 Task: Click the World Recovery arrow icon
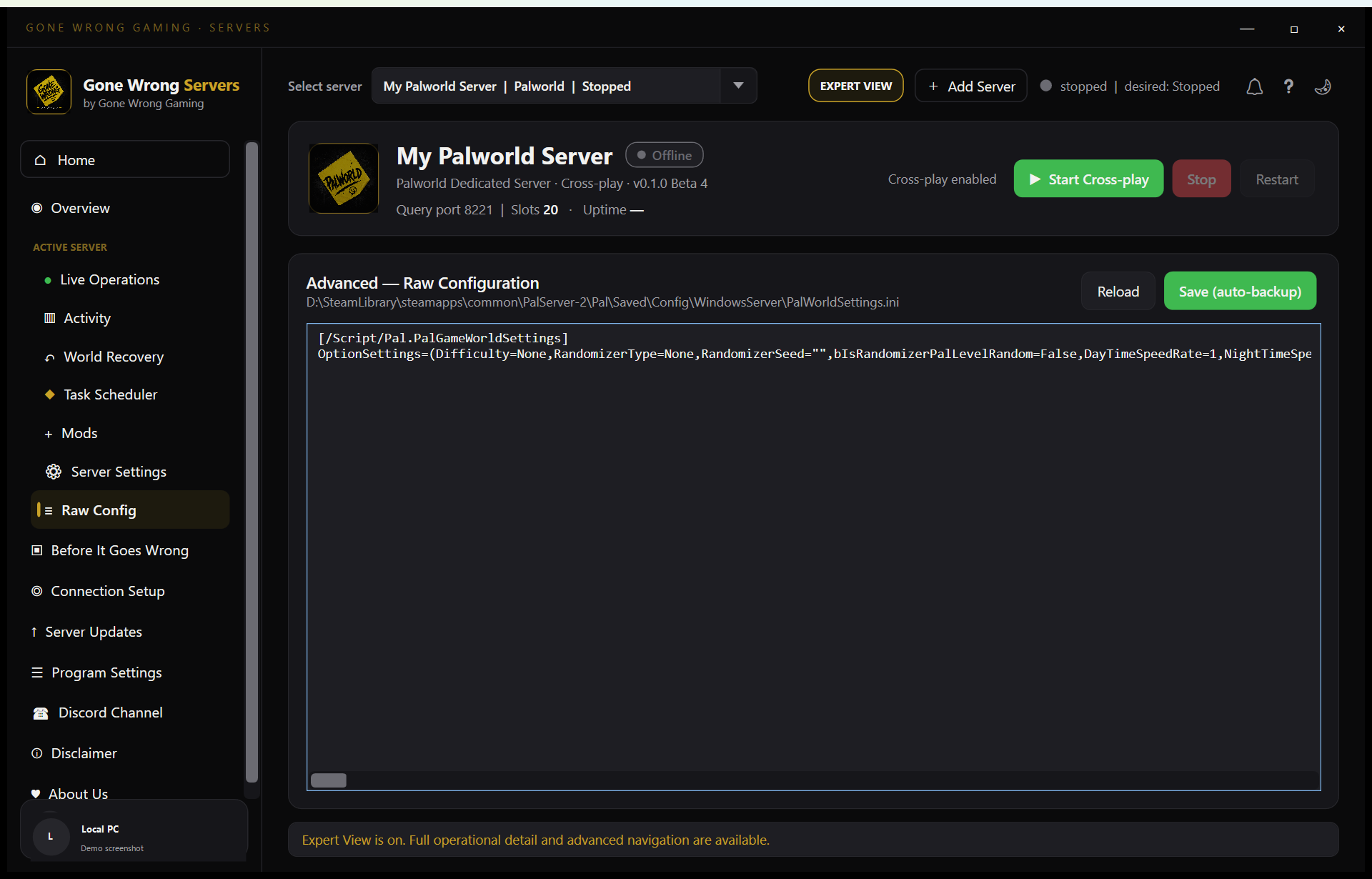tap(49, 357)
